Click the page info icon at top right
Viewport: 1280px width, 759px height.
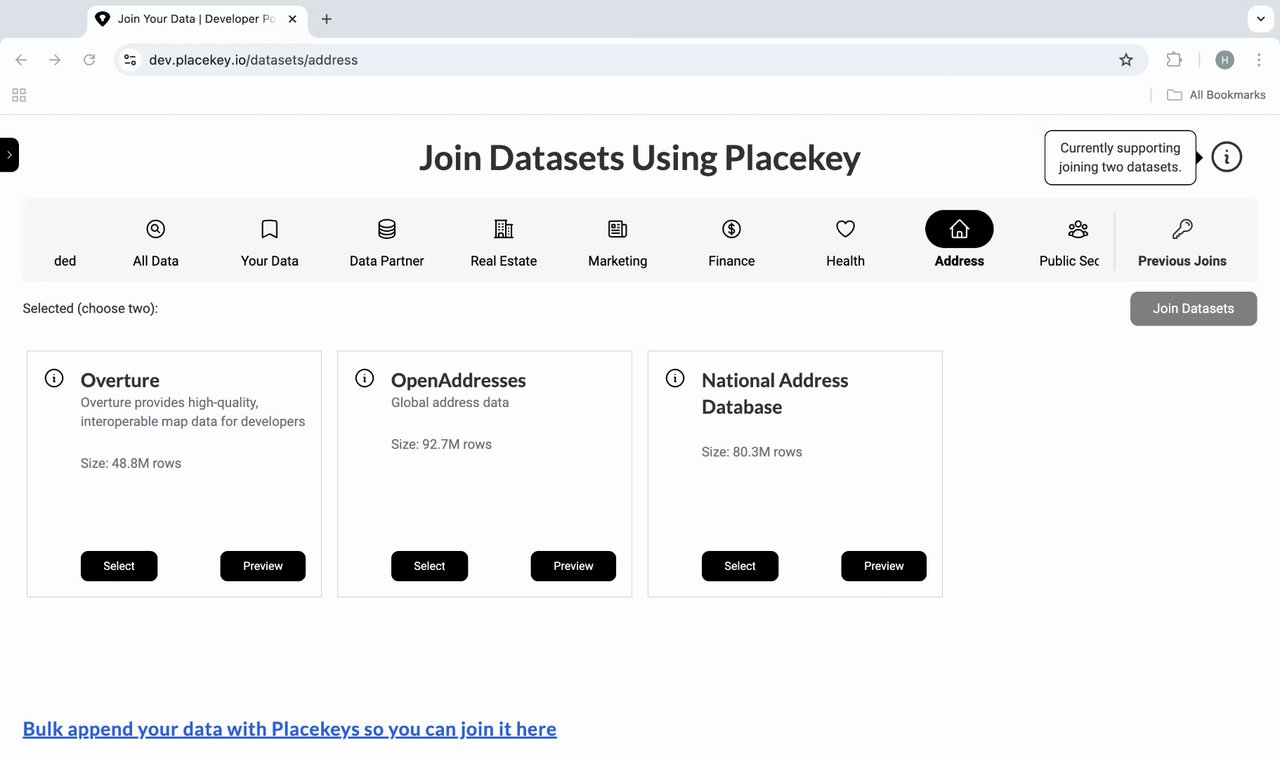1226,157
